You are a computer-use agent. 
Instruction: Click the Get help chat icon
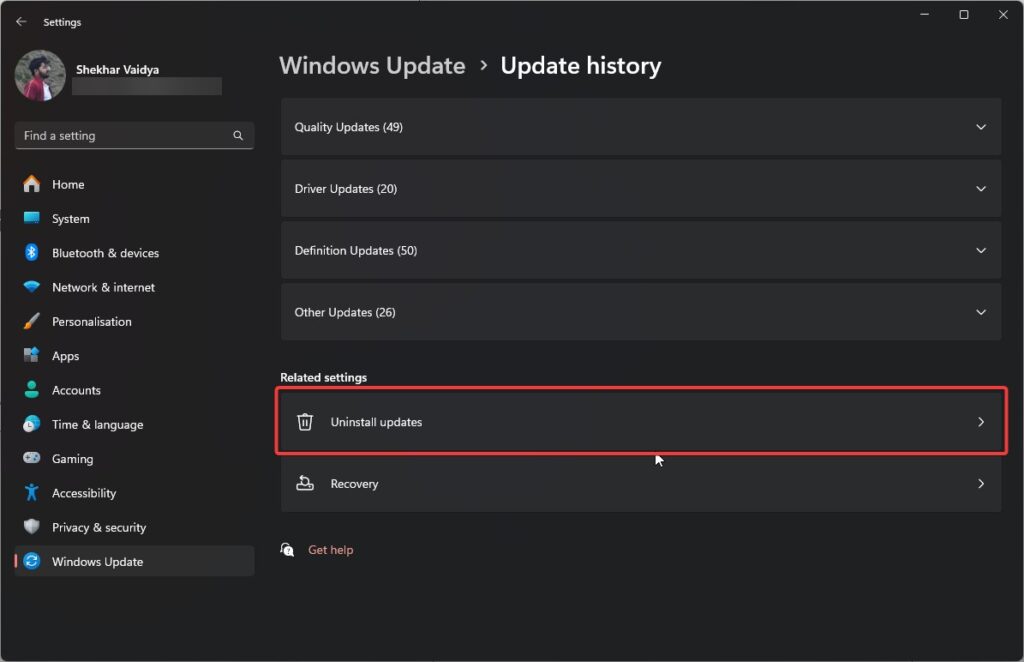click(x=287, y=550)
